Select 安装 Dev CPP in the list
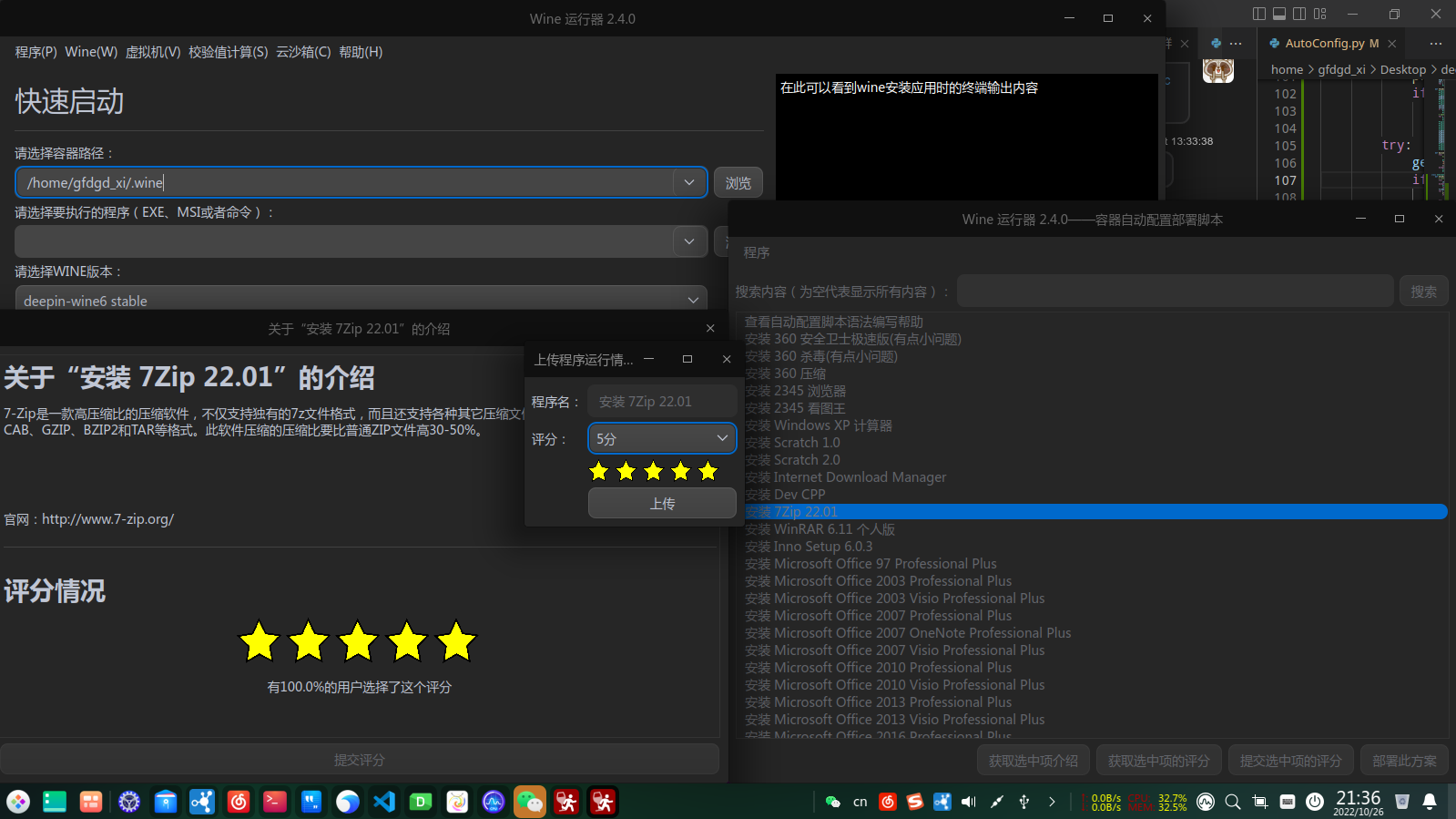The image size is (1456, 819). tap(1095, 495)
